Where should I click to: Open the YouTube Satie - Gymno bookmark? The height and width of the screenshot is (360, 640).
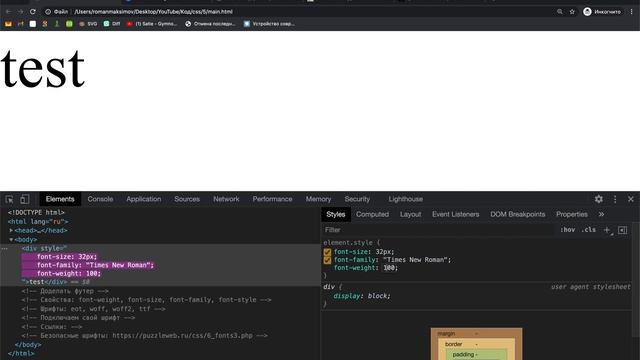point(151,24)
